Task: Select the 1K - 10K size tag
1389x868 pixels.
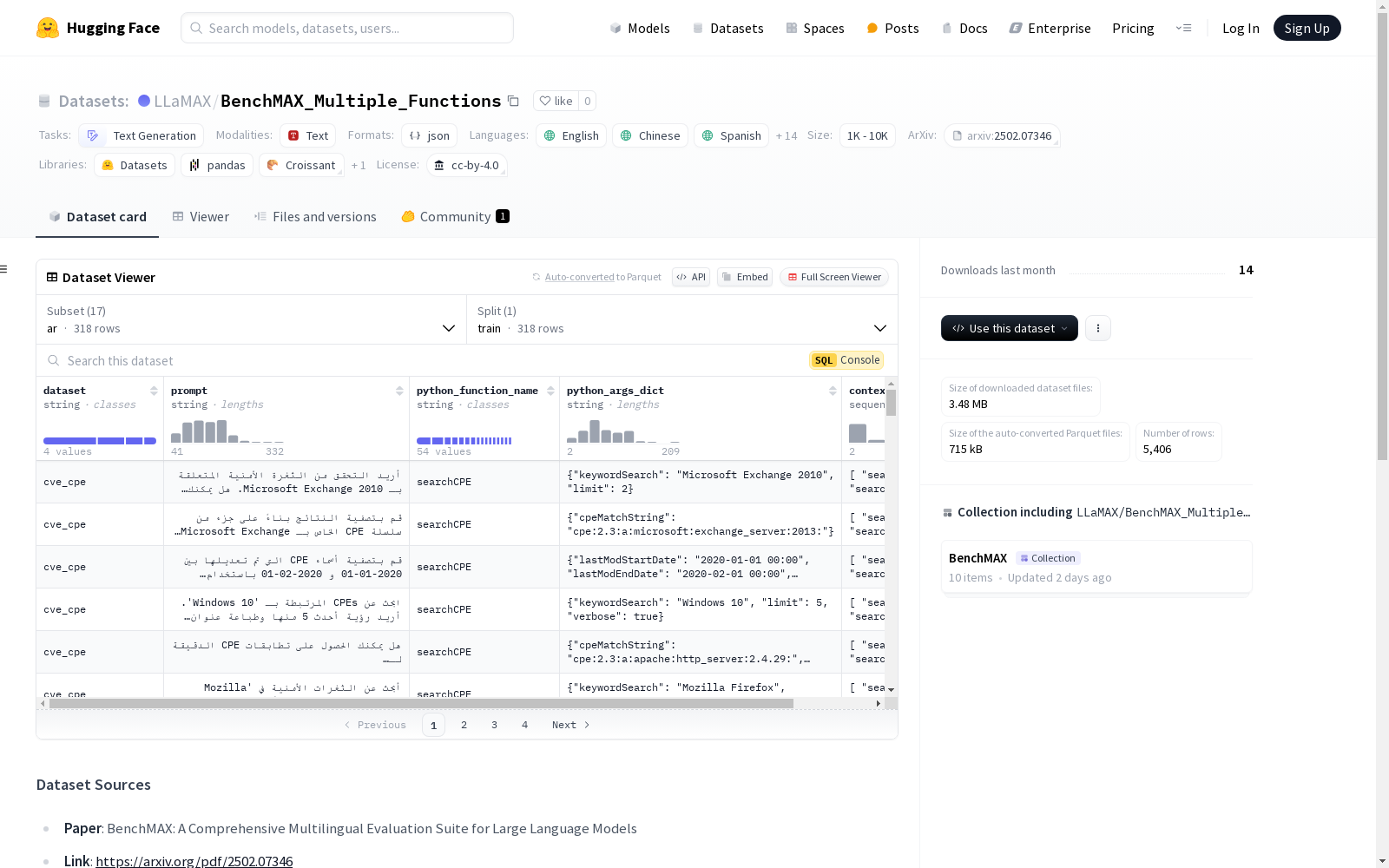Action: (x=867, y=135)
